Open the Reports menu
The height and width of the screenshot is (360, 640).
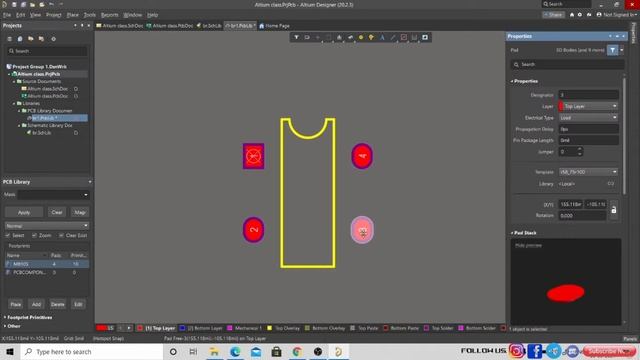click(109, 15)
